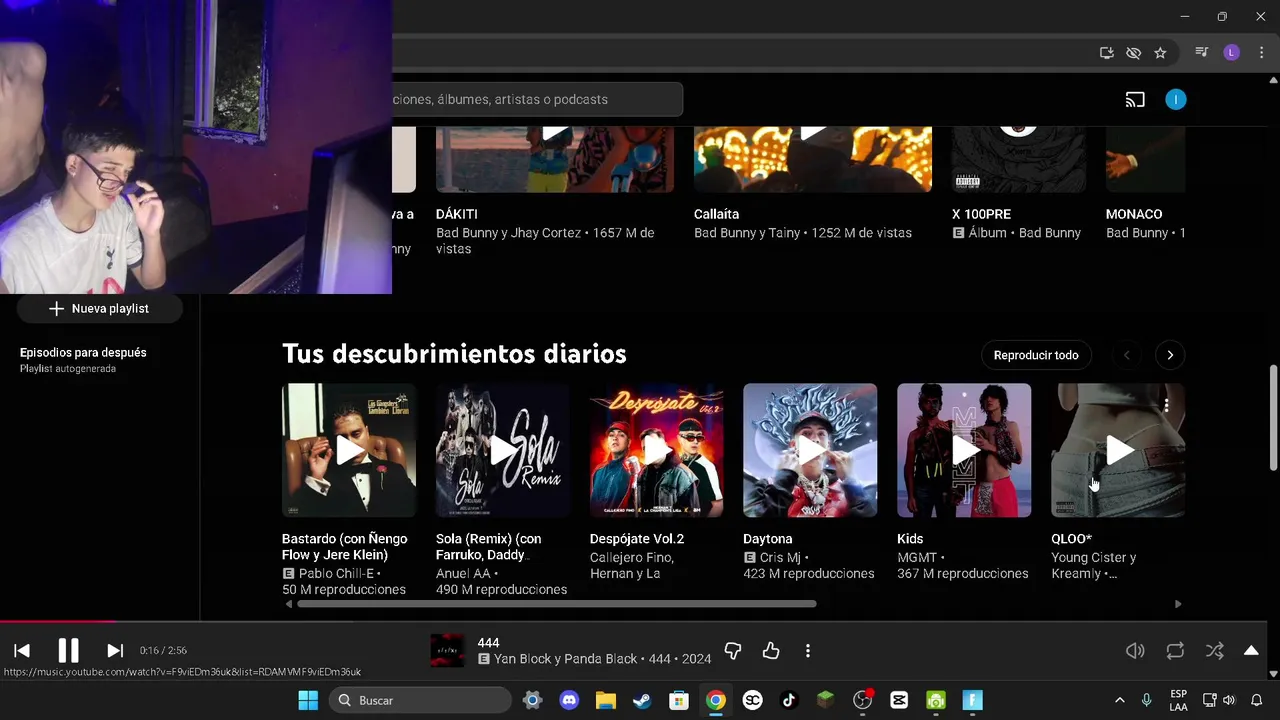Play Bastardo by Pablo Chill-E
This screenshot has height=720, width=1280.
pos(349,450)
